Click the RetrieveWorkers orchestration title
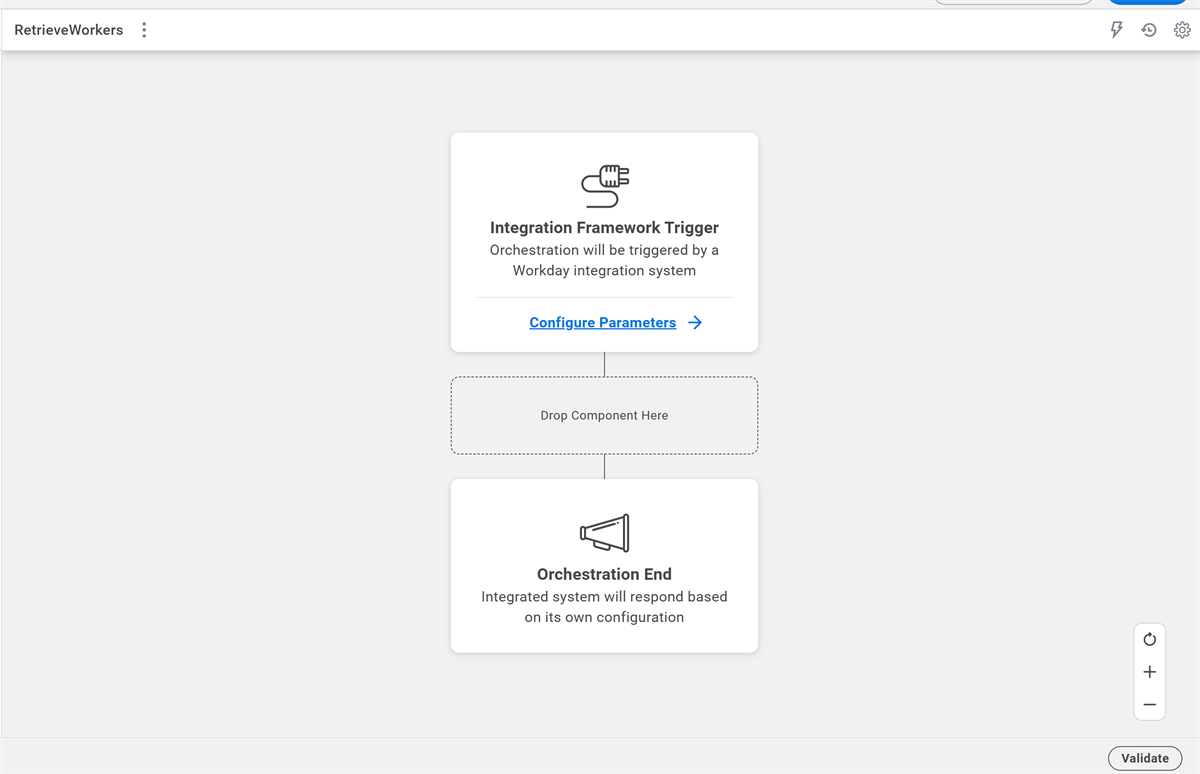Viewport: 1200px width, 774px height. click(x=69, y=30)
